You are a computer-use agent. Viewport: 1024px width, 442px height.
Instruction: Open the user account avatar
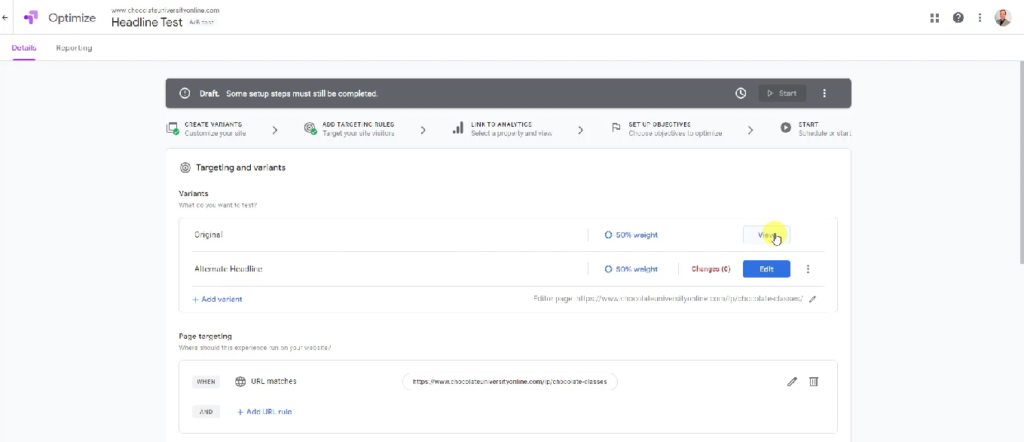(1003, 18)
